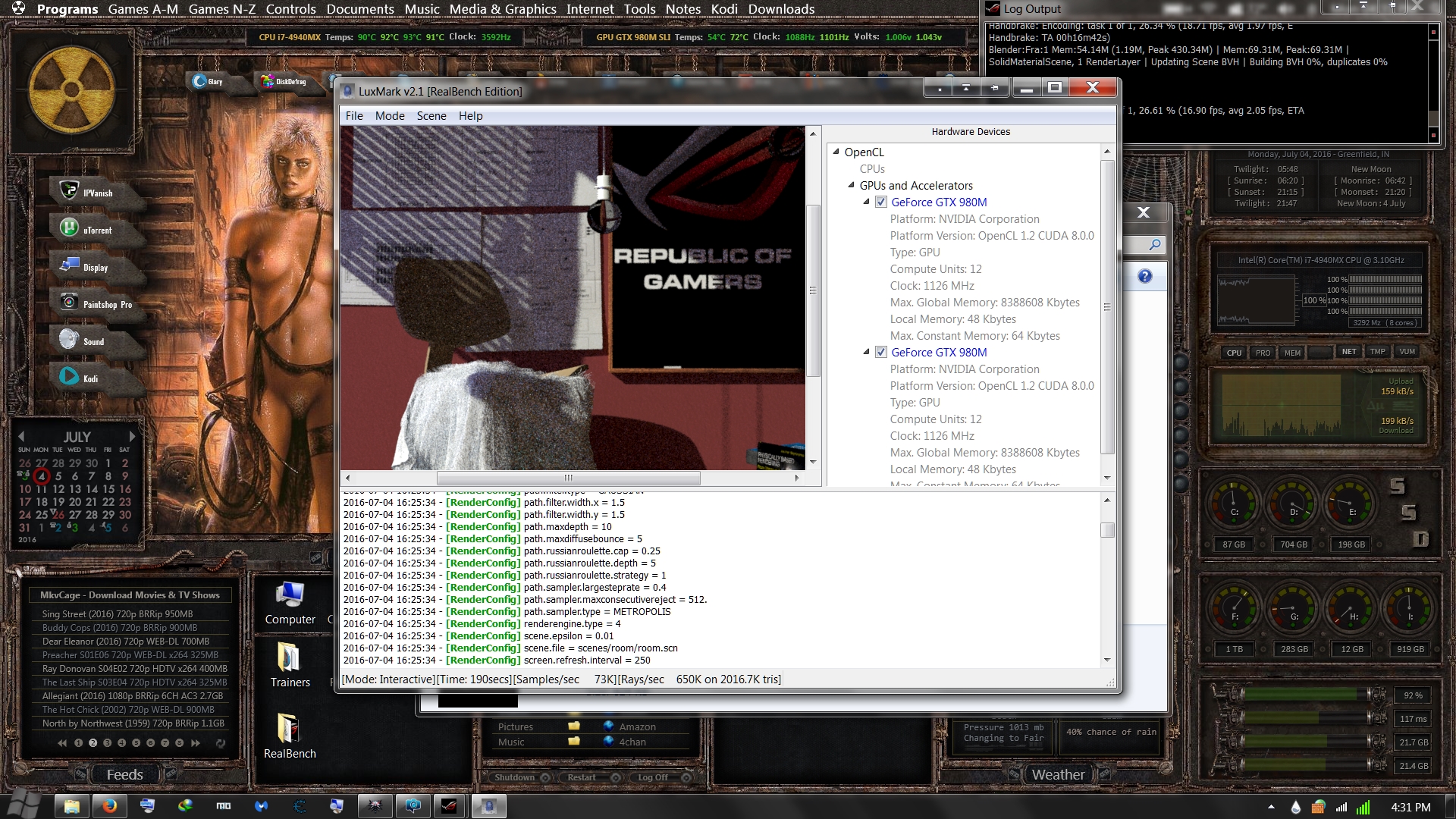The height and width of the screenshot is (819, 1456).
Task: Open the Media & Graphics top menu
Action: pyautogui.click(x=503, y=9)
